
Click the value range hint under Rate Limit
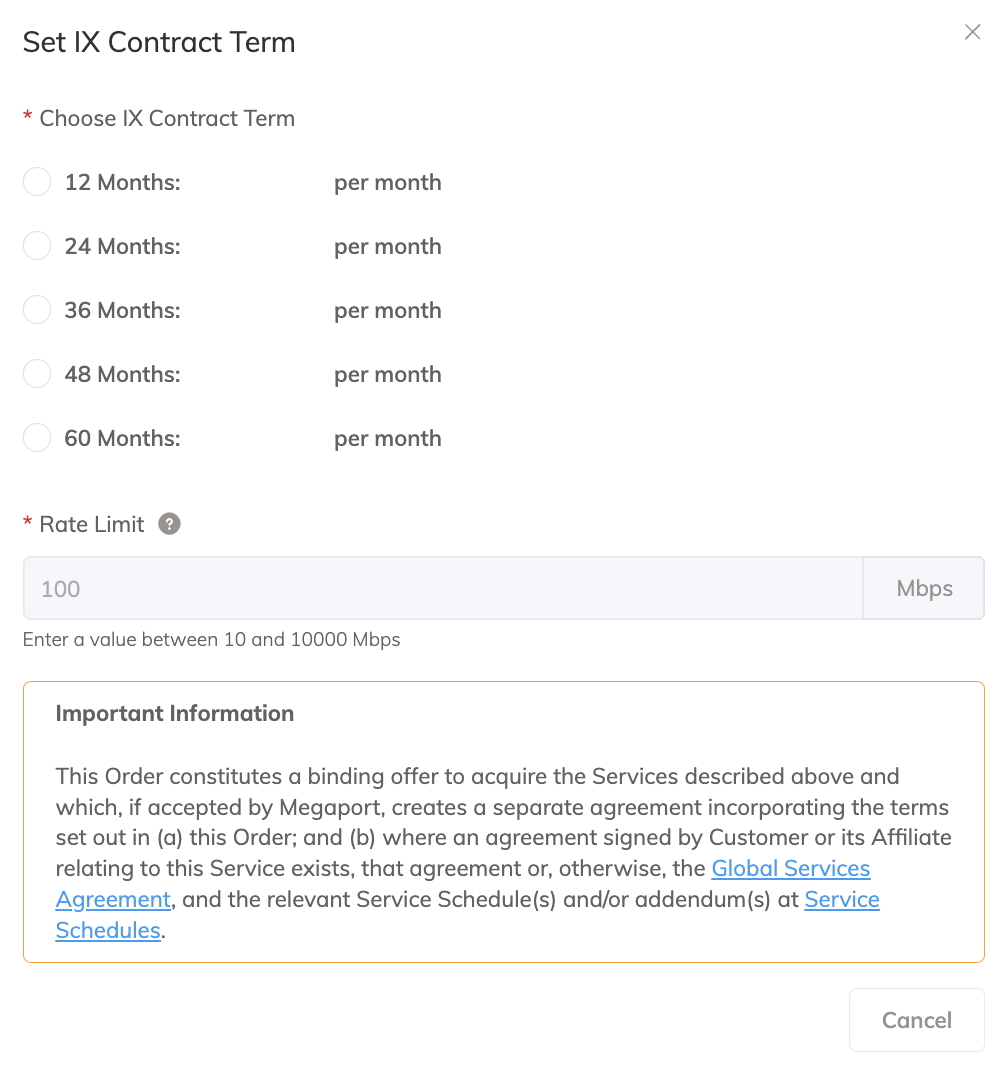coord(211,639)
